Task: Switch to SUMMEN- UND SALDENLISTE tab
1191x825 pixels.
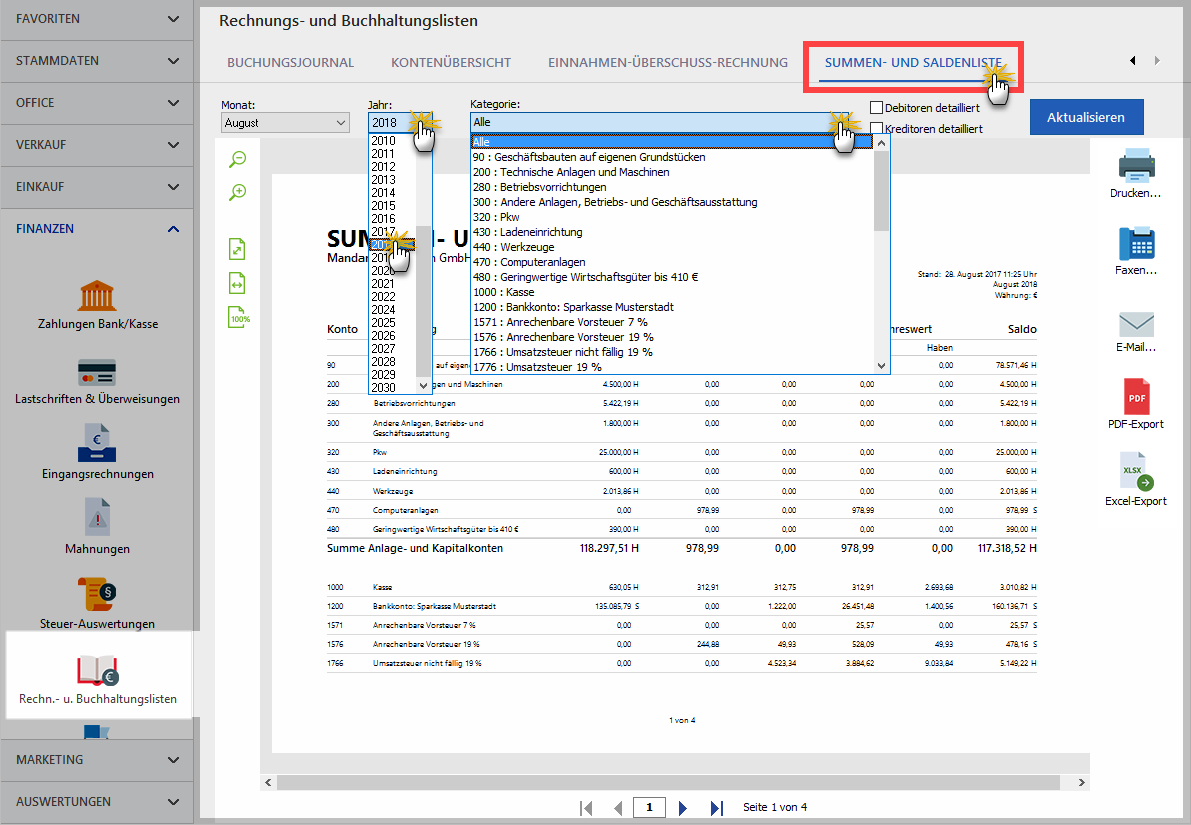Action: (913, 62)
